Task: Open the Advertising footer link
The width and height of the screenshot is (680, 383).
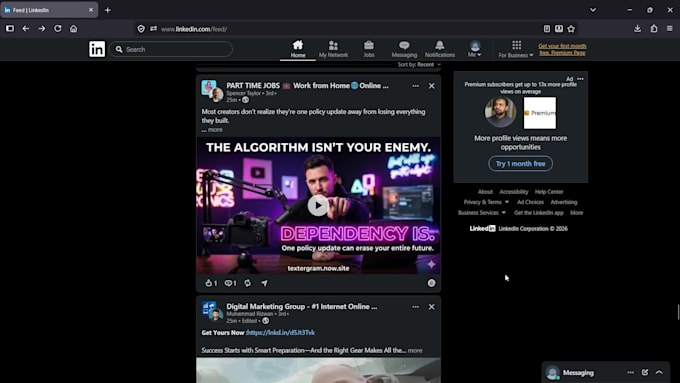Action: click(x=564, y=202)
